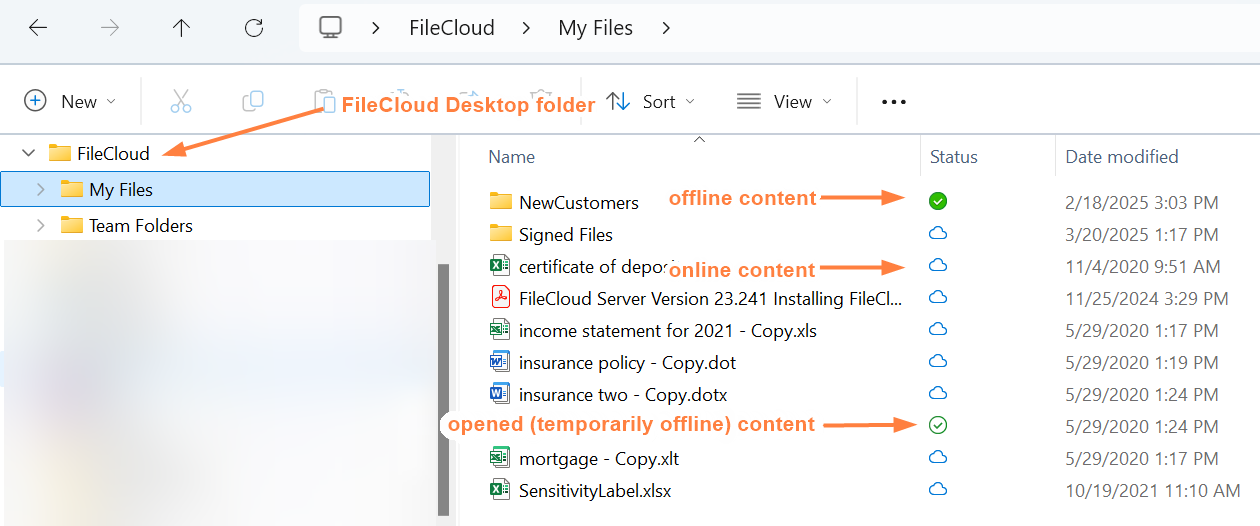Screen dimensions: 1260x526
Task: Click the Refresh icon
Action: (254, 28)
